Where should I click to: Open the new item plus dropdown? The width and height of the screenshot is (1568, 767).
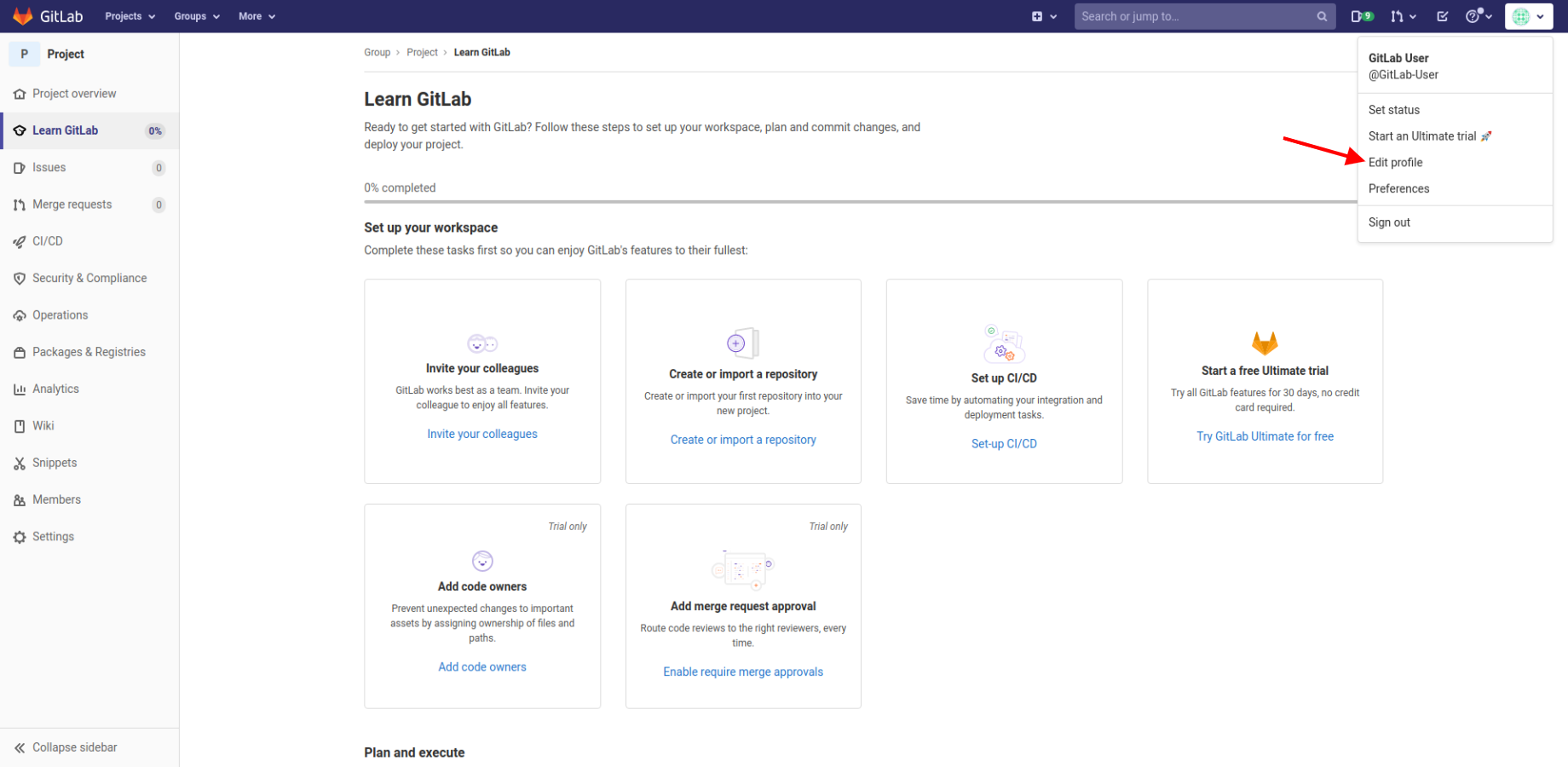[1044, 16]
